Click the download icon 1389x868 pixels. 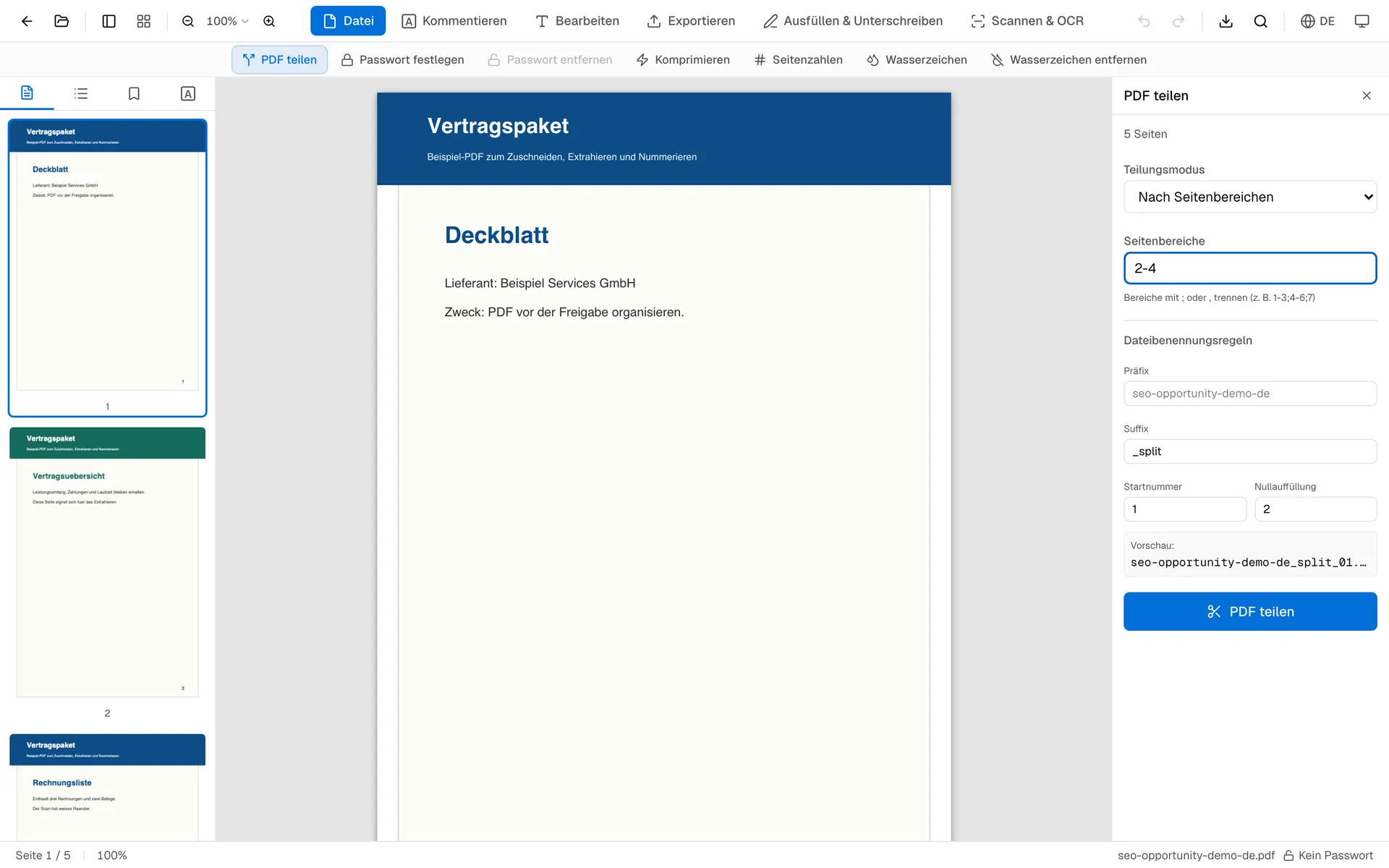pyautogui.click(x=1226, y=21)
